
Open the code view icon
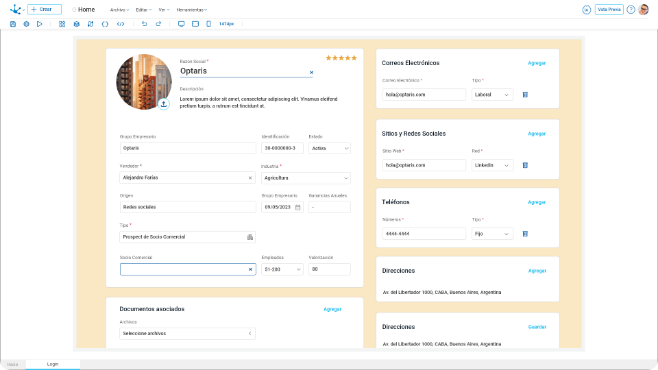(120, 24)
